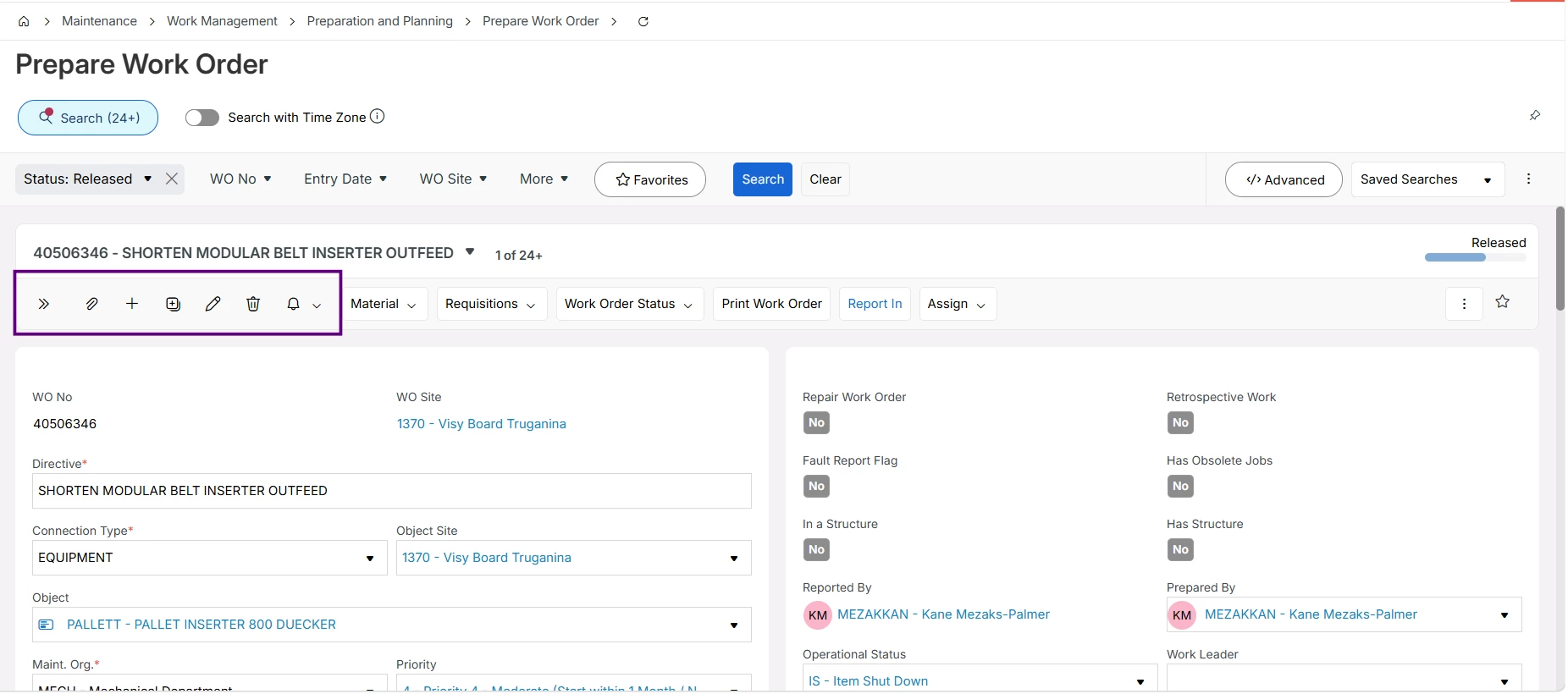This screenshot has height=694, width=1568.
Task: Open WO Site link 1370 - Visy Board Truganina
Action: [481, 424]
